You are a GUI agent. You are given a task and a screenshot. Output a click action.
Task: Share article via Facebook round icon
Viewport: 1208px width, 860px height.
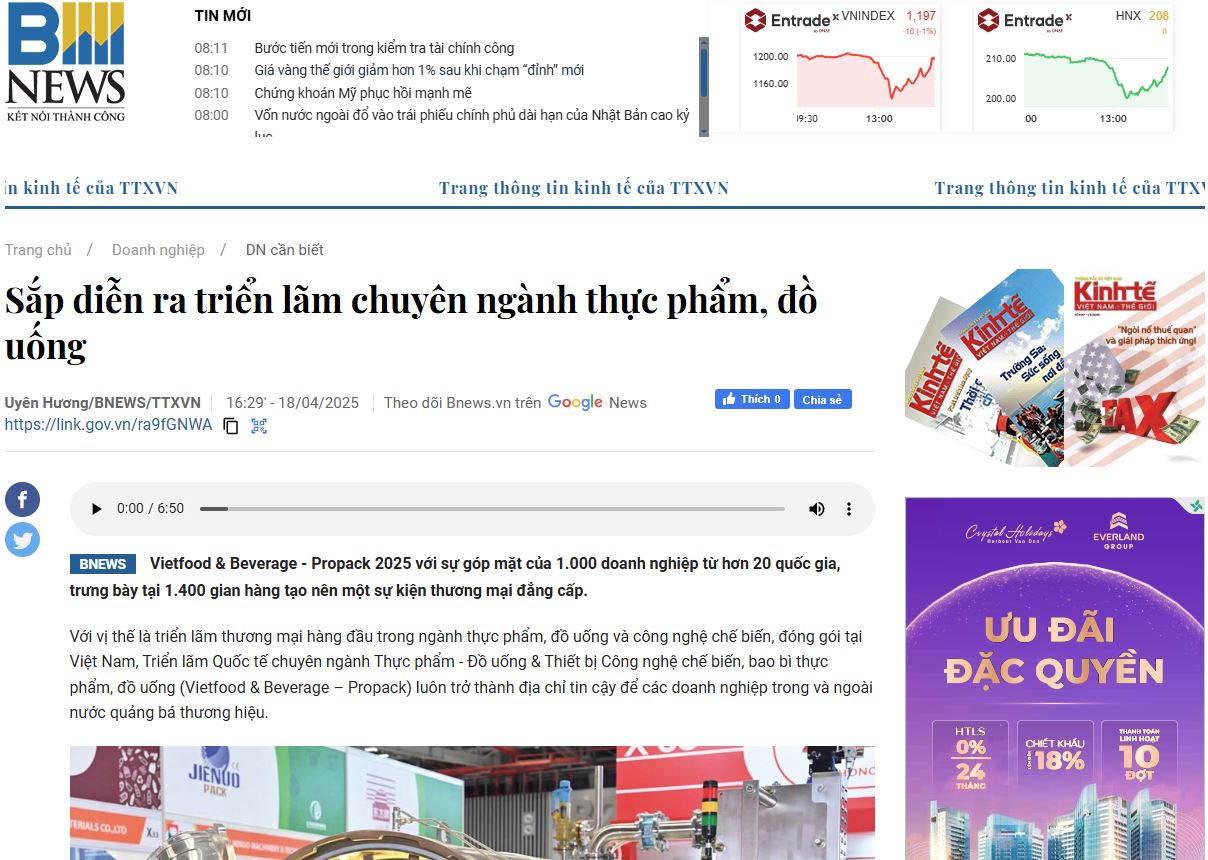tap(22, 499)
